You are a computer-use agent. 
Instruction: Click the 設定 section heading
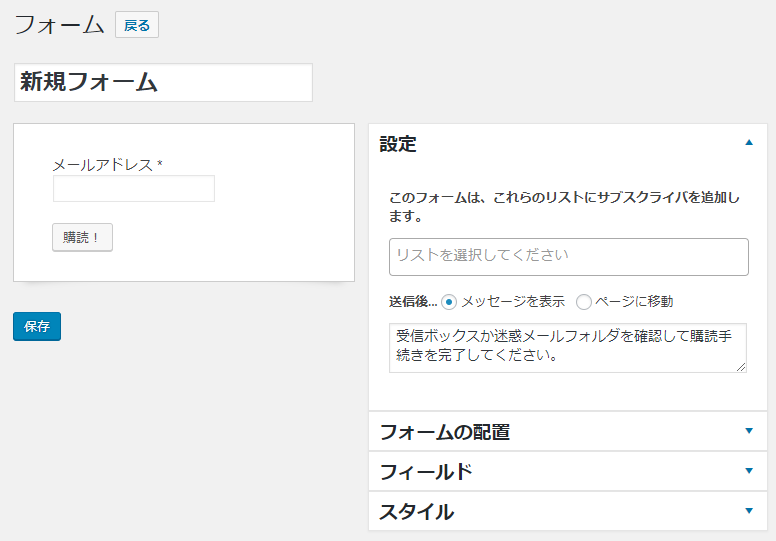pos(398,144)
